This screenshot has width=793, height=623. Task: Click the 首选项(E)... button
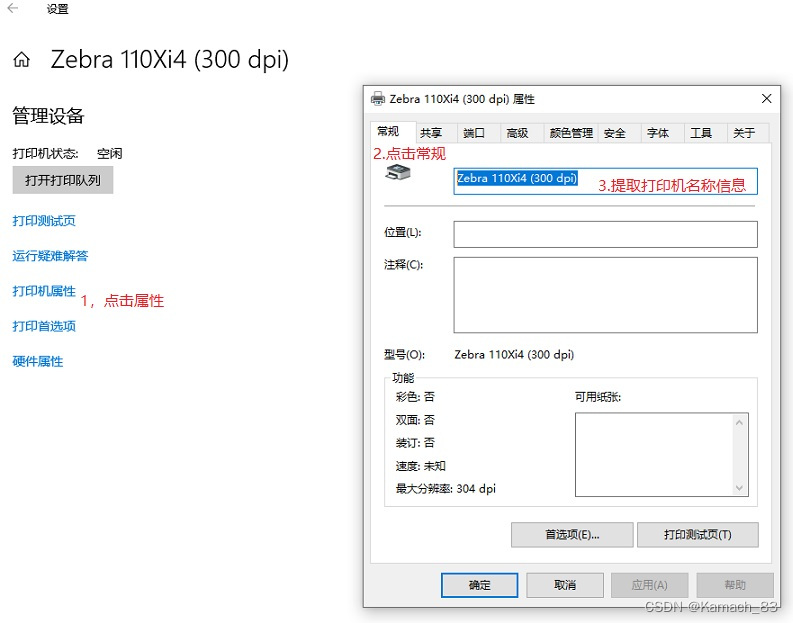pos(572,535)
